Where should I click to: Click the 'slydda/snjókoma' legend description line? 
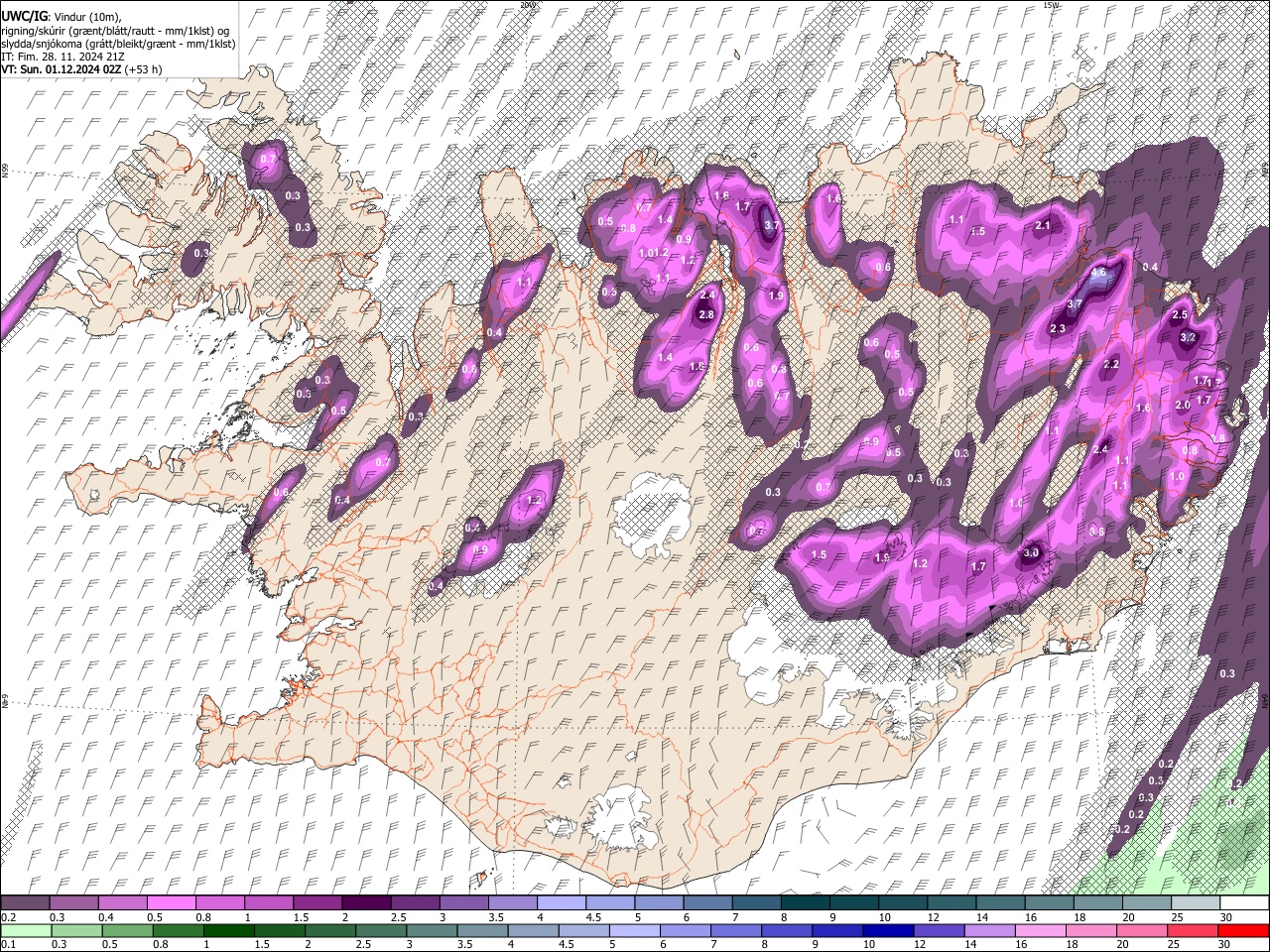118,44
